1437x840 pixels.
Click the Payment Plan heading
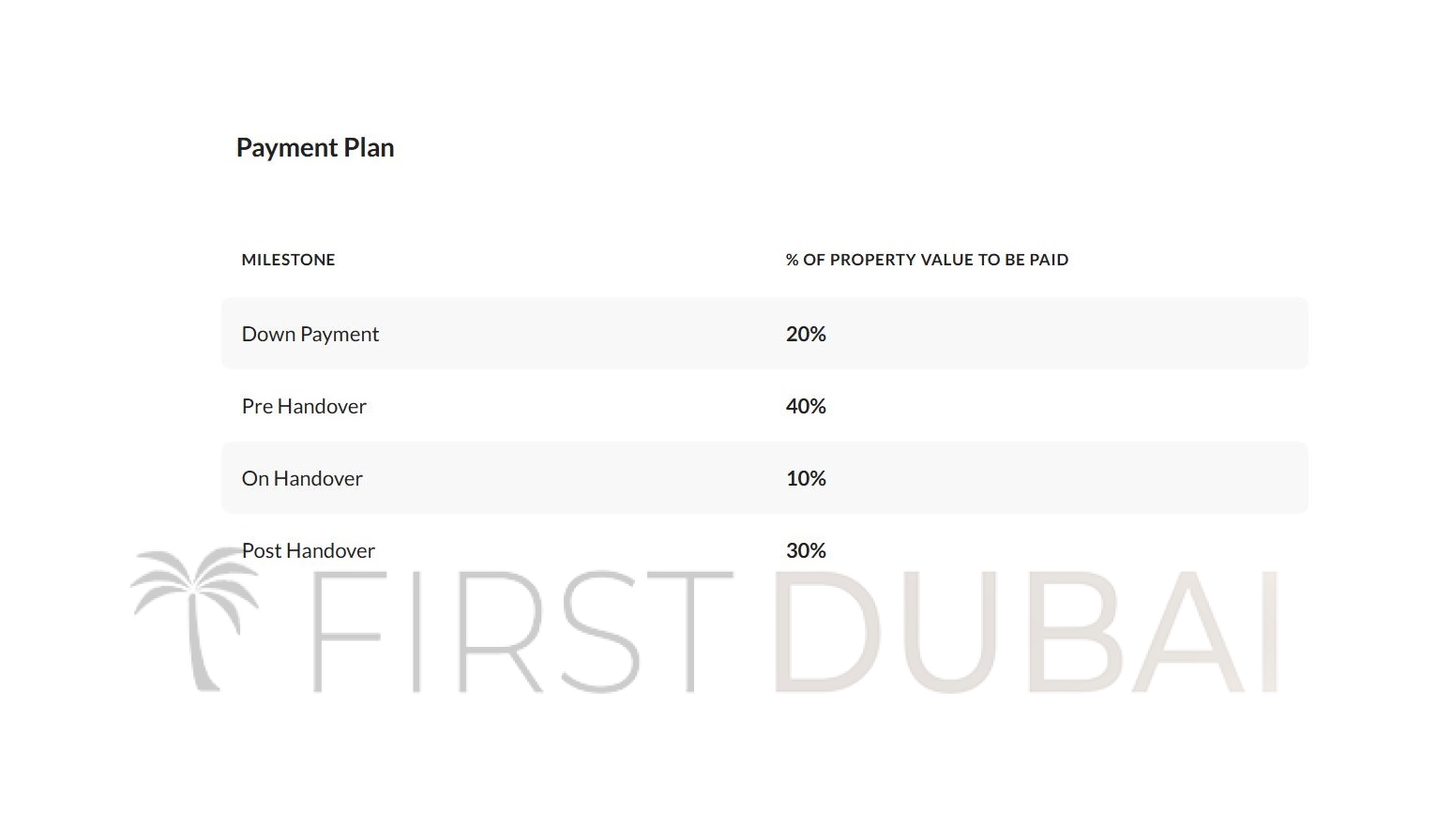click(315, 148)
